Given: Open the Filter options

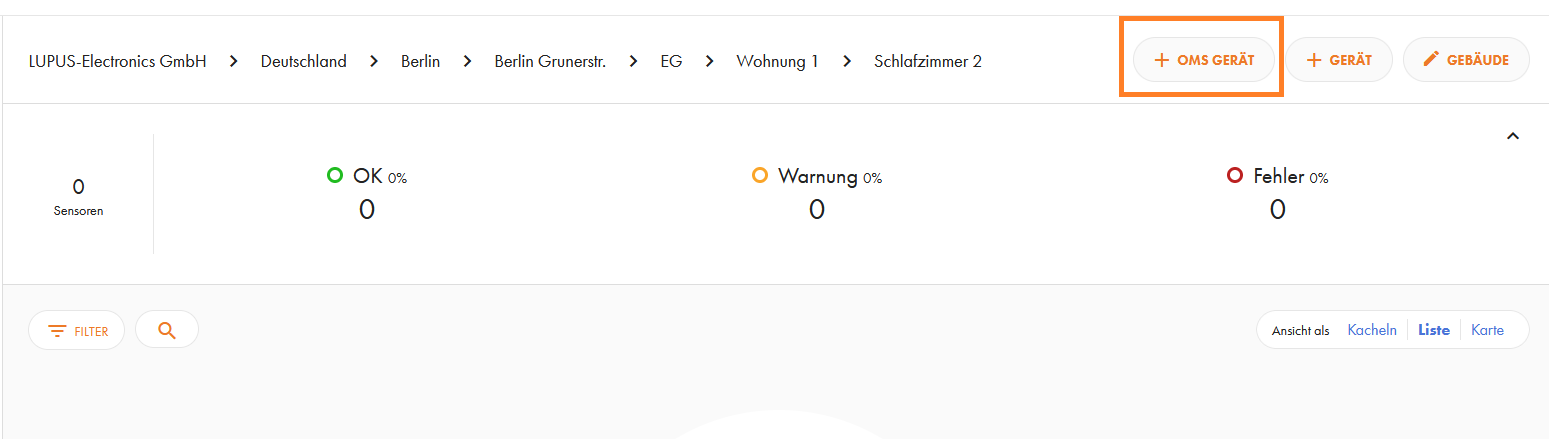Looking at the screenshot, I should tap(77, 330).
